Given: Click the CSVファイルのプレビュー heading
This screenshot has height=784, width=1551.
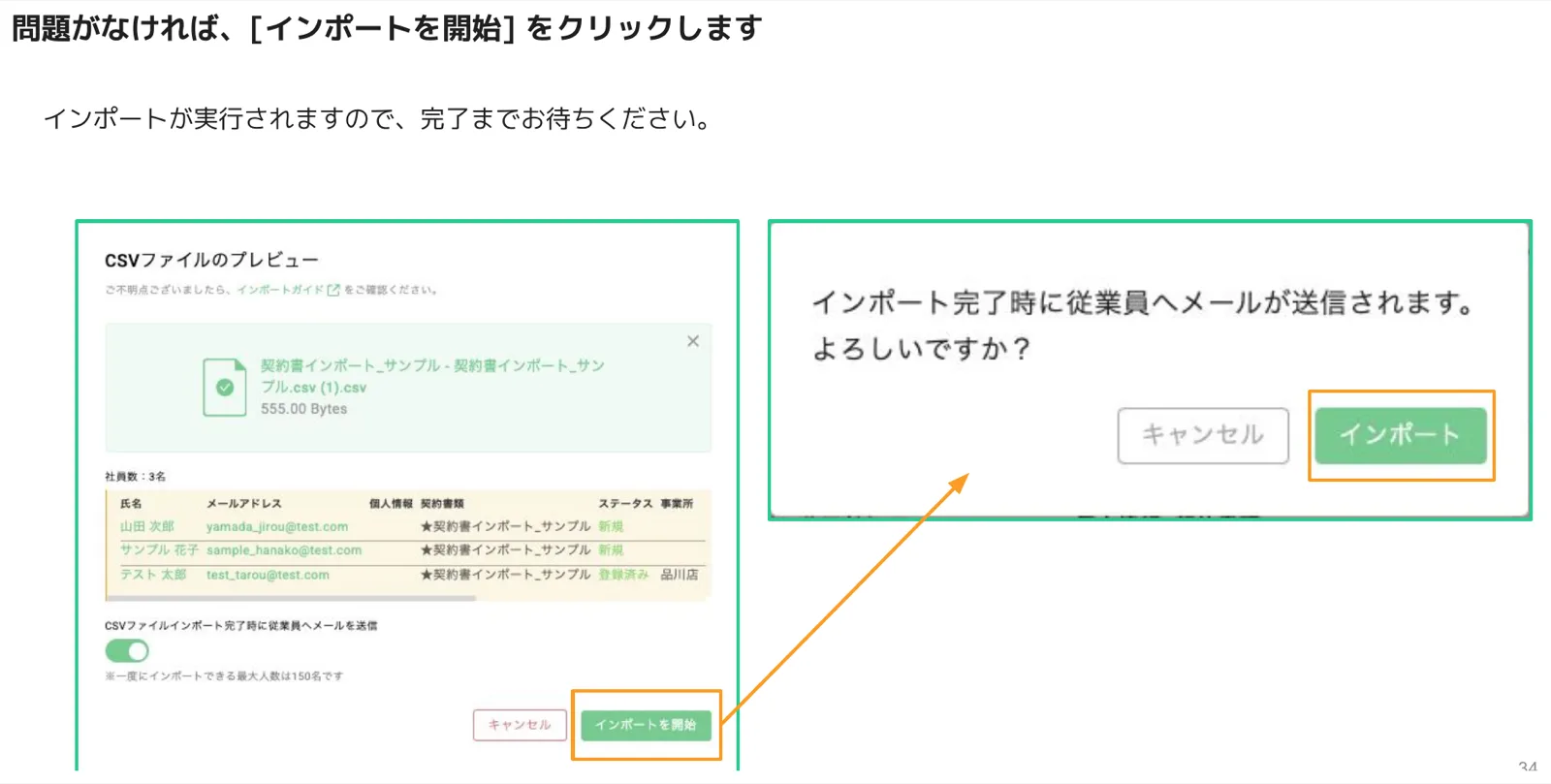Looking at the screenshot, I should click(211, 260).
